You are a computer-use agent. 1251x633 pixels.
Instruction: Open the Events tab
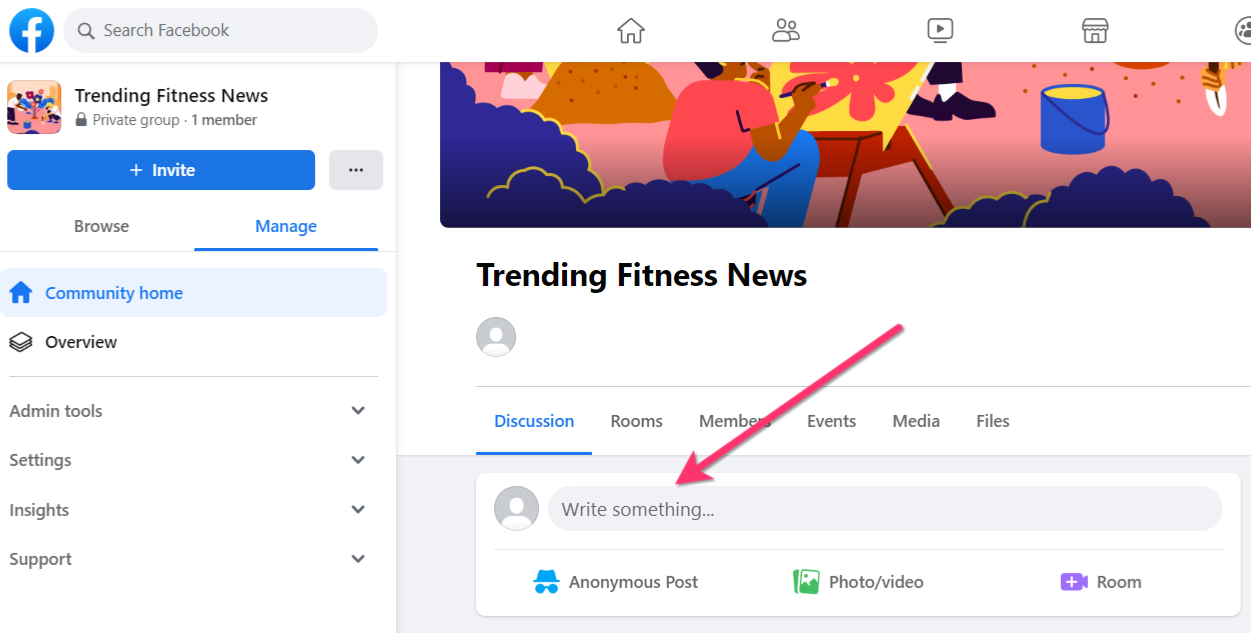tap(831, 421)
